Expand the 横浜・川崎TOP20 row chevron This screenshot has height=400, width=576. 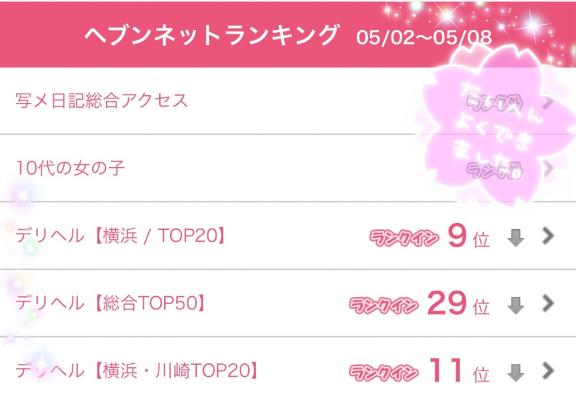click(548, 371)
